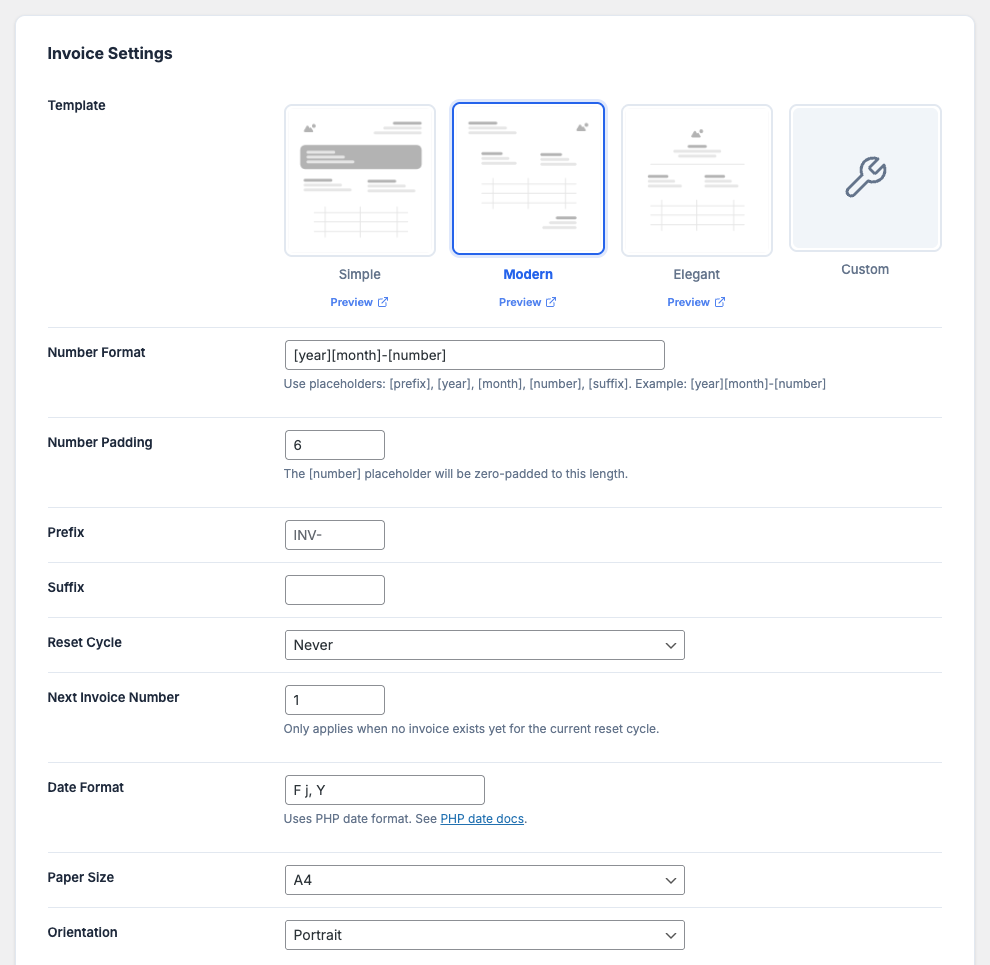The height and width of the screenshot is (965, 990).
Task: Pick the Elegant template thumbnail
Action: (x=697, y=180)
